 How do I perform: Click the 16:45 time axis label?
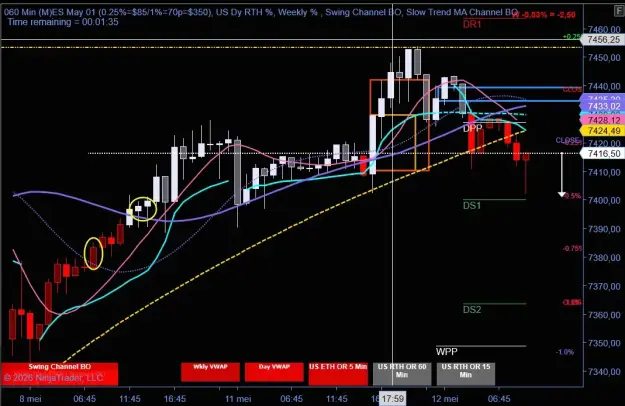[175, 399]
